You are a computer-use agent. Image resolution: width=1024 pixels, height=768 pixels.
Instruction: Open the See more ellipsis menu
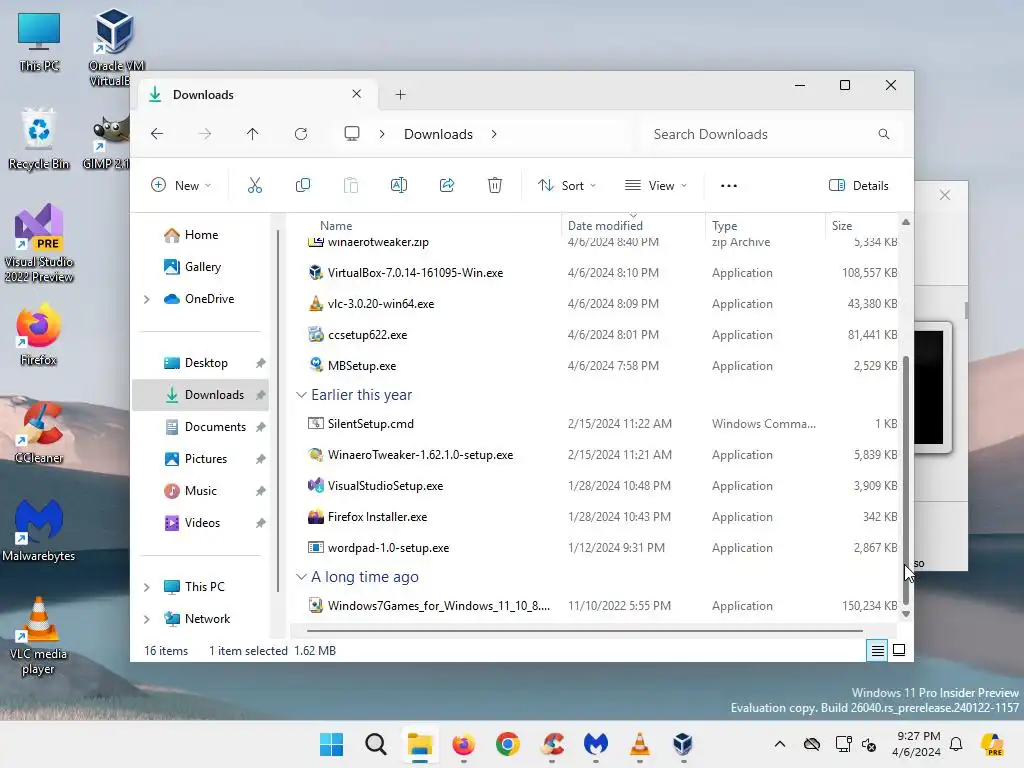click(729, 185)
